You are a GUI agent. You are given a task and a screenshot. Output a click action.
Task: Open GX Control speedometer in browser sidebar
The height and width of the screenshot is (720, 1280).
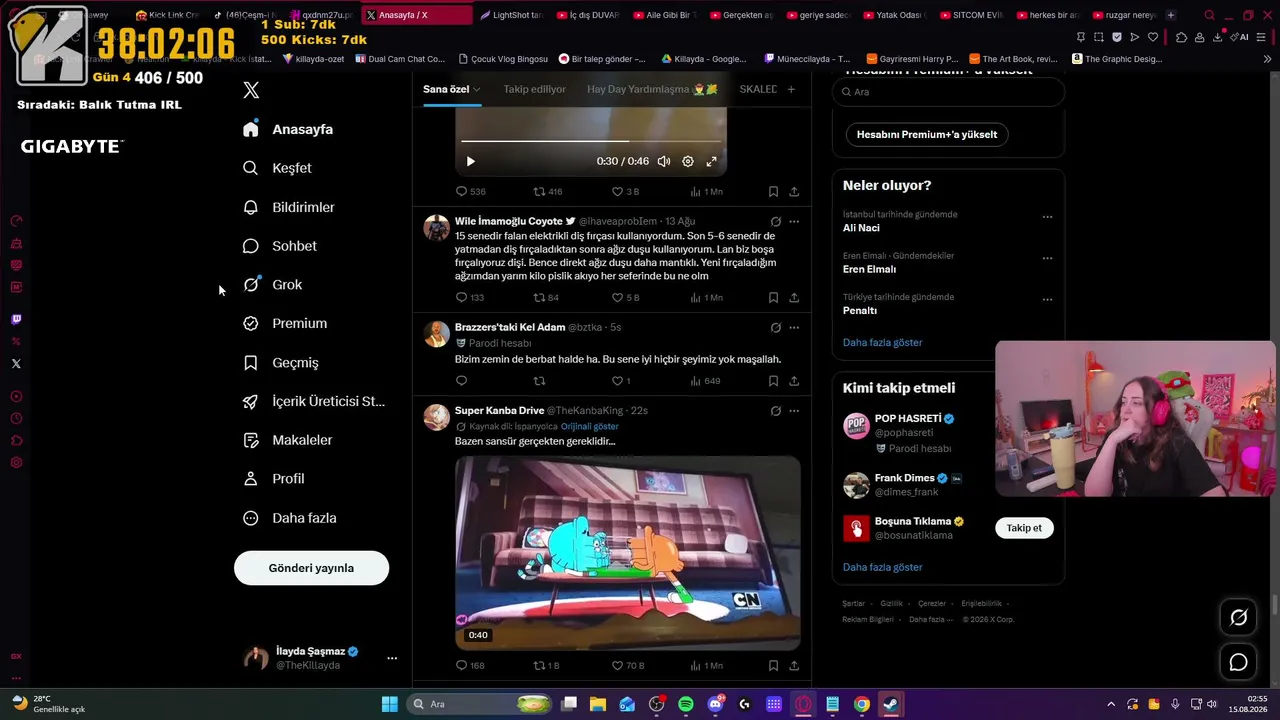point(16,221)
